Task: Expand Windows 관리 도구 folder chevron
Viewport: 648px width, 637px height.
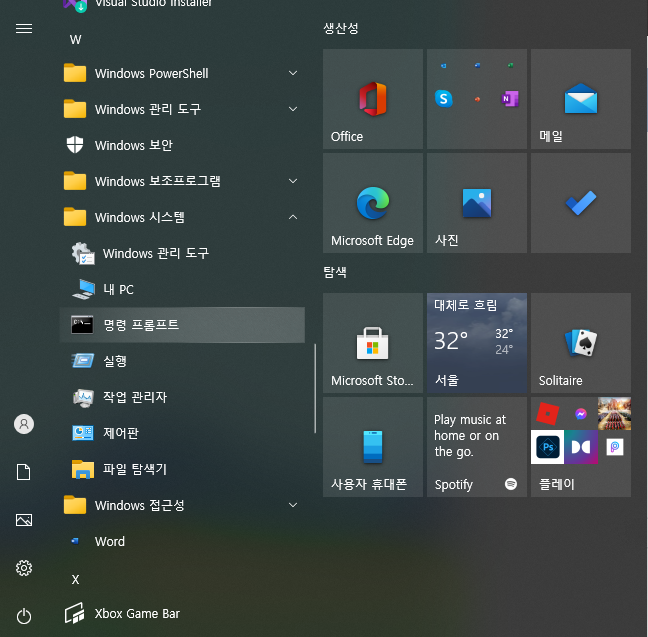Action: [293, 109]
